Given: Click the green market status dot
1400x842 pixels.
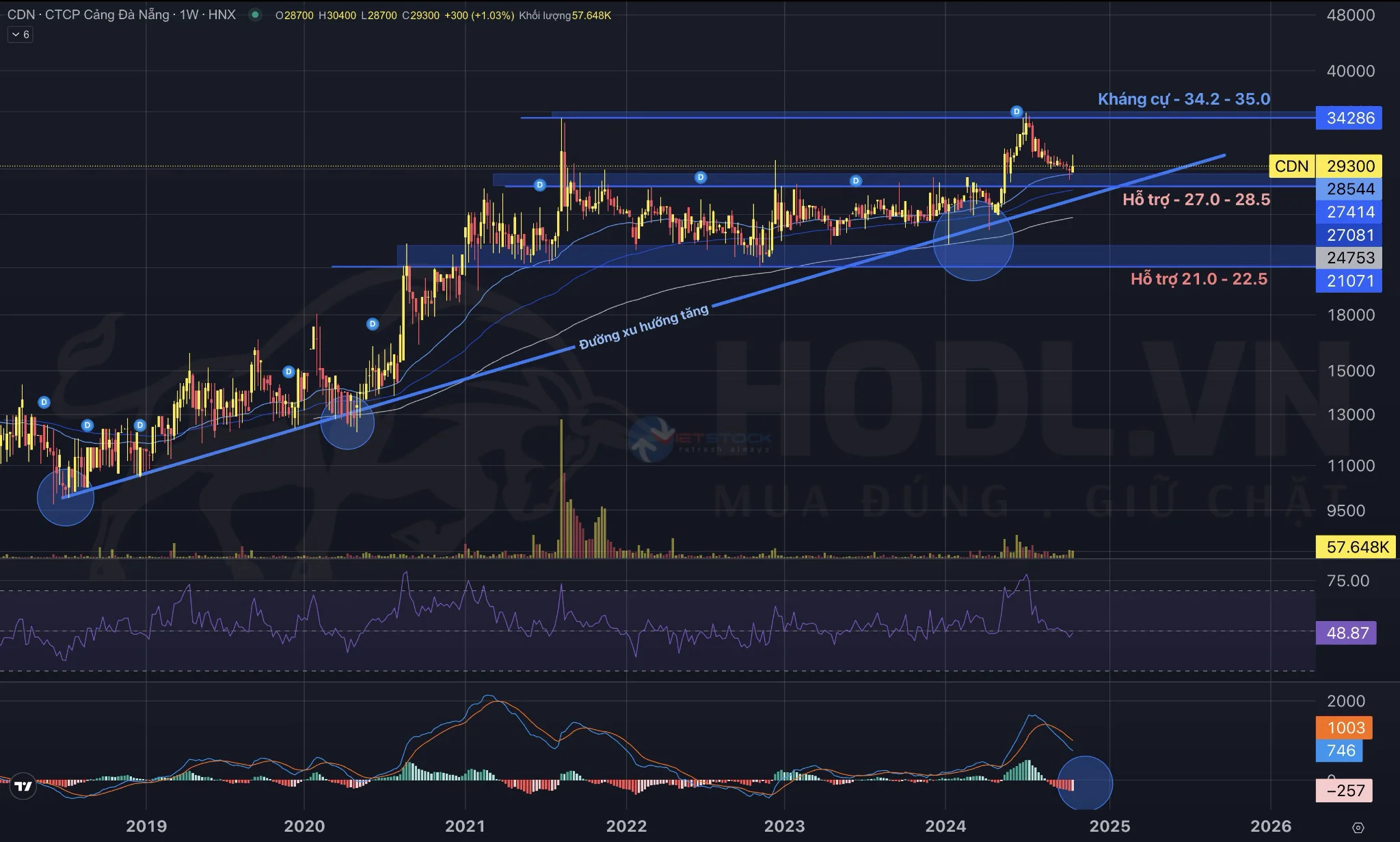Looking at the screenshot, I should click(x=255, y=15).
